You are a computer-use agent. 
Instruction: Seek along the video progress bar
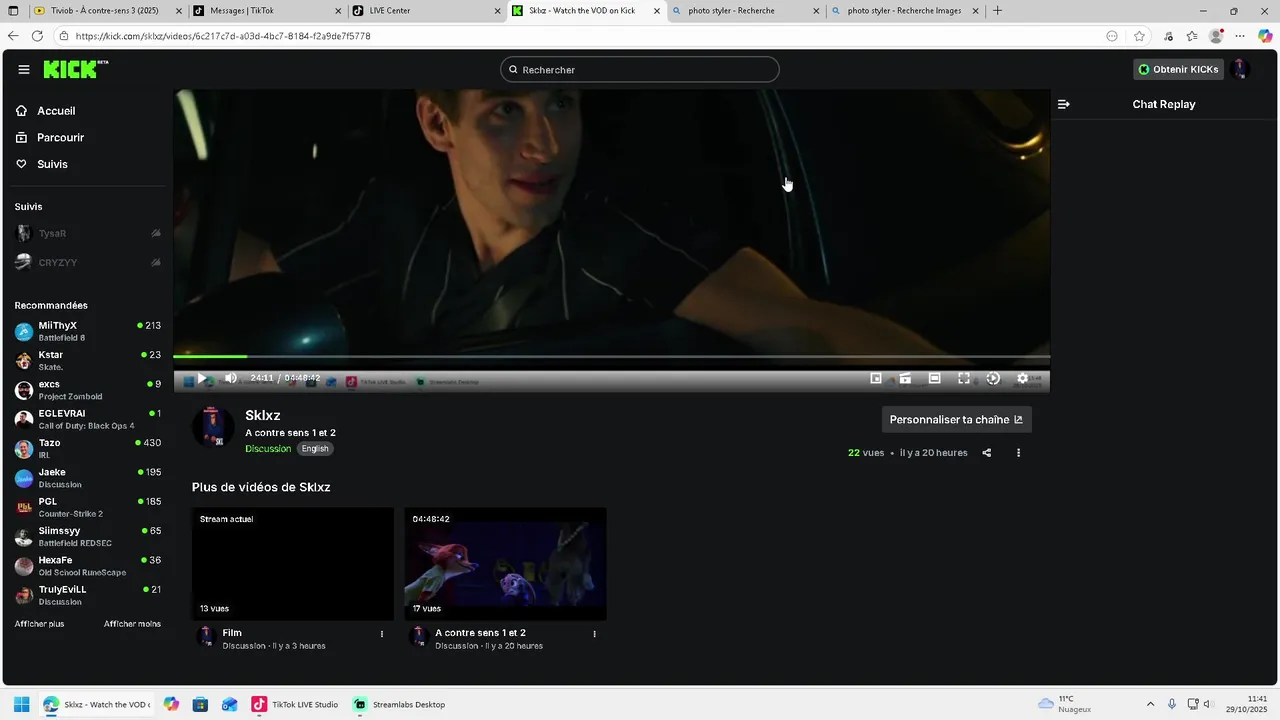coord(611,356)
